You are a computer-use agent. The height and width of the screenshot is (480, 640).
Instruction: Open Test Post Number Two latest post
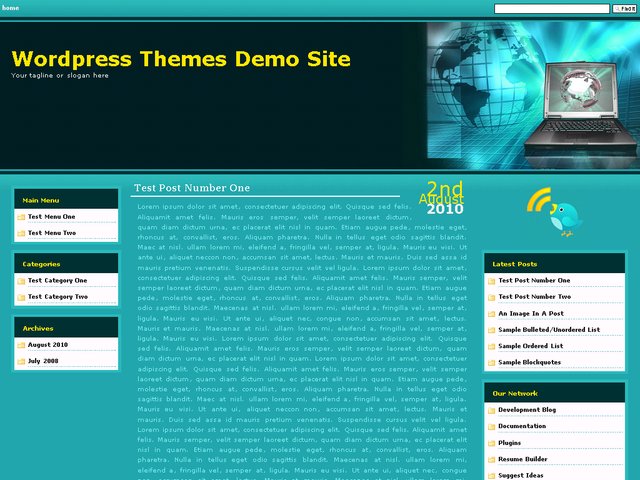[535, 297]
